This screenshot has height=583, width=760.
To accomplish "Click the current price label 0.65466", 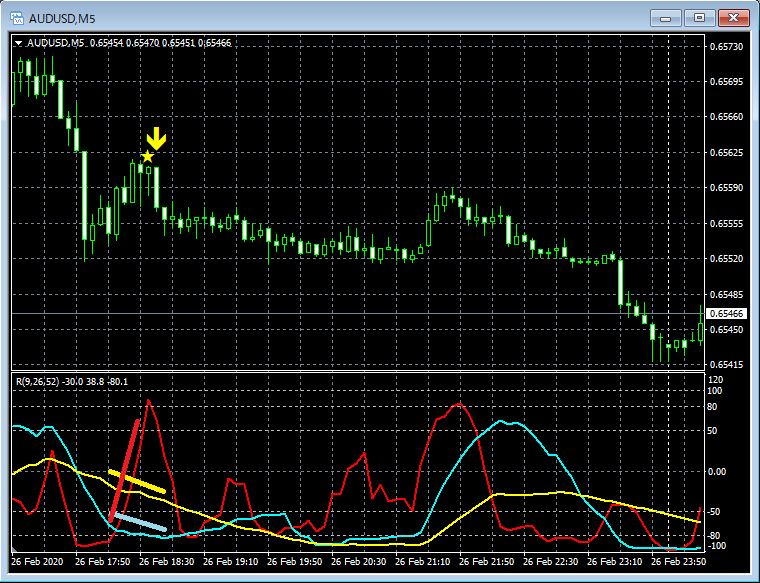I will 726,314.
